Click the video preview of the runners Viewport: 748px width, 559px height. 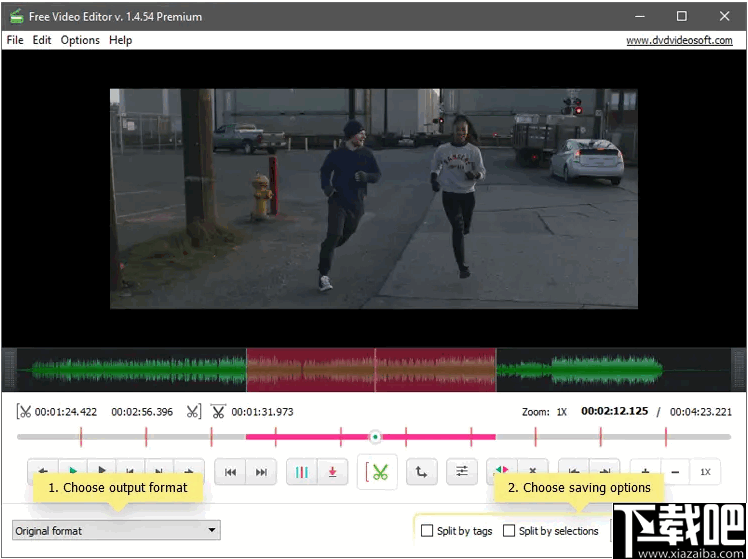pyautogui.click(x=374, y=198)
